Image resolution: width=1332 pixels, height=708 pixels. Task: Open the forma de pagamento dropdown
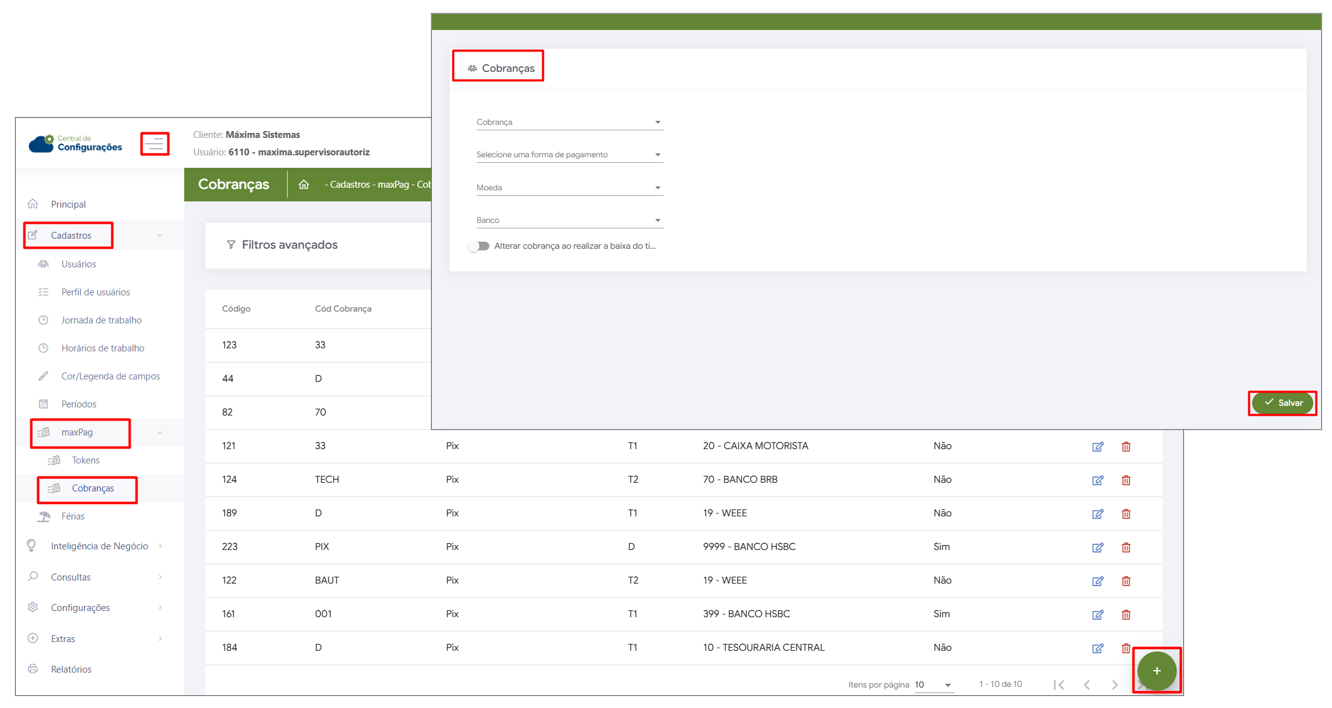pyautogui.click(x=568, y=155)
